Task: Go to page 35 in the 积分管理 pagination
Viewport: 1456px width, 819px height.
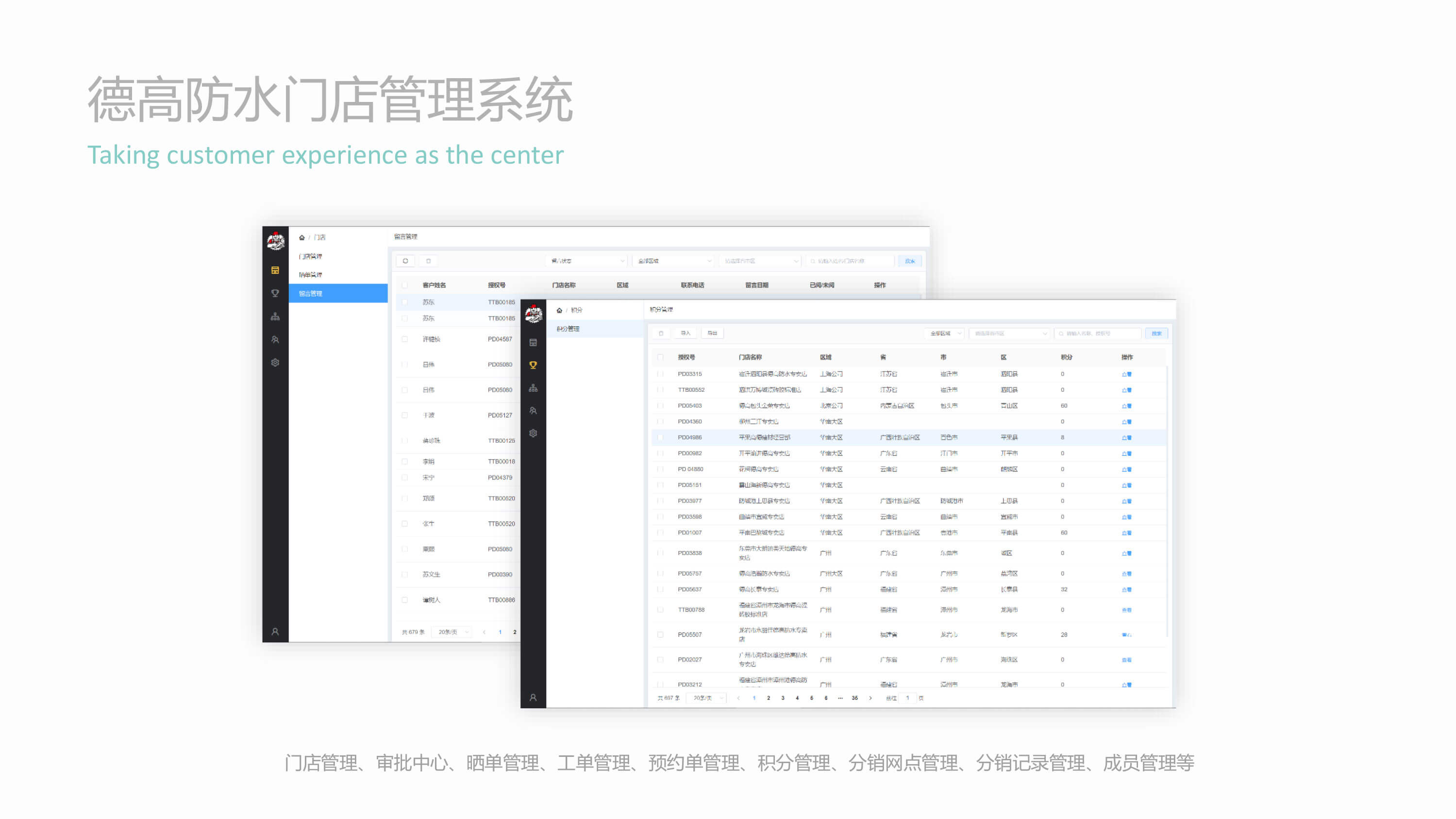Action: tap(854, 698)
